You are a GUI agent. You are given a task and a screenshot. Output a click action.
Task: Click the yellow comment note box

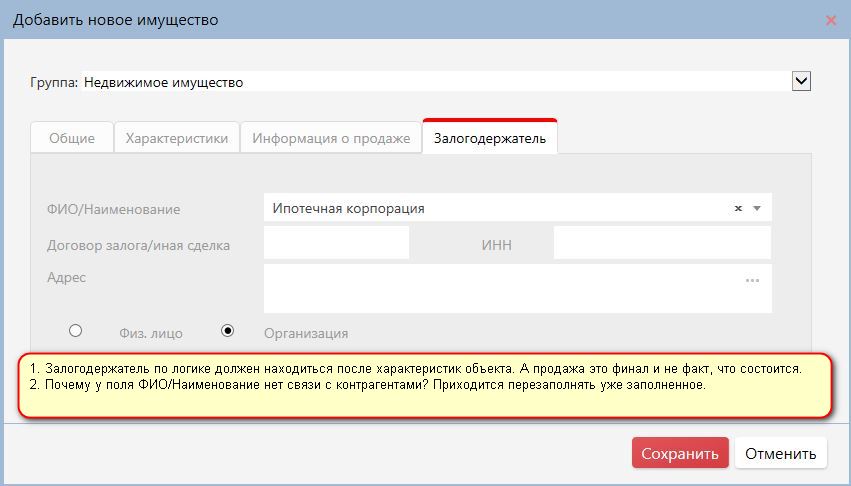425,386
